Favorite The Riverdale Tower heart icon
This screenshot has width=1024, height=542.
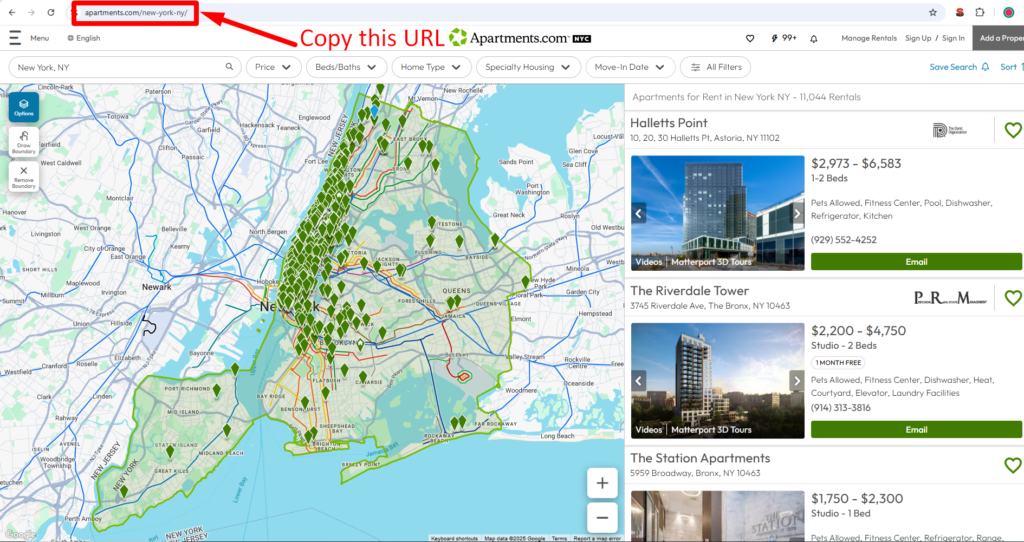point(1013,298)
